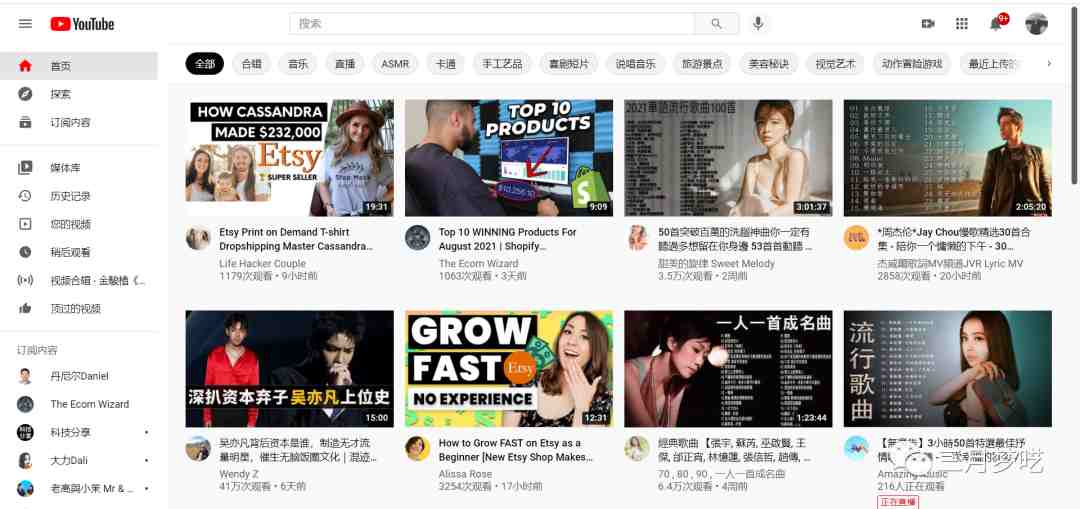The height and width of the screenshot is (509, 1080).
Task: Select the 卡通 filter chip
Action: (446, 64)
